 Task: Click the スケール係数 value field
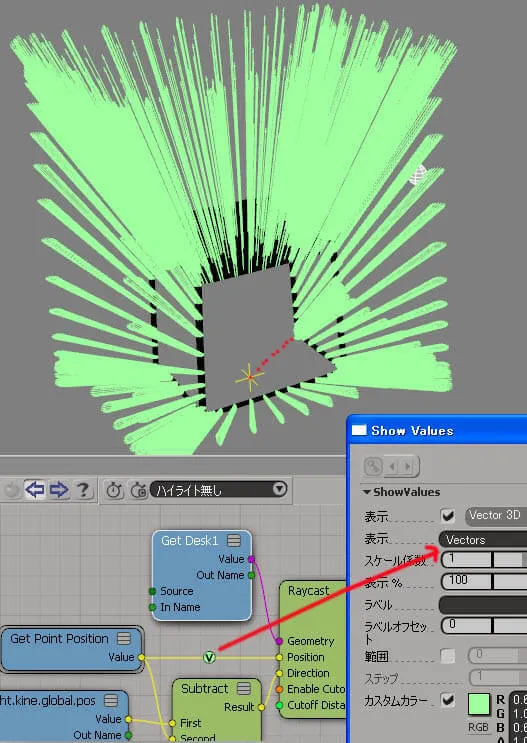coord(467,560)
